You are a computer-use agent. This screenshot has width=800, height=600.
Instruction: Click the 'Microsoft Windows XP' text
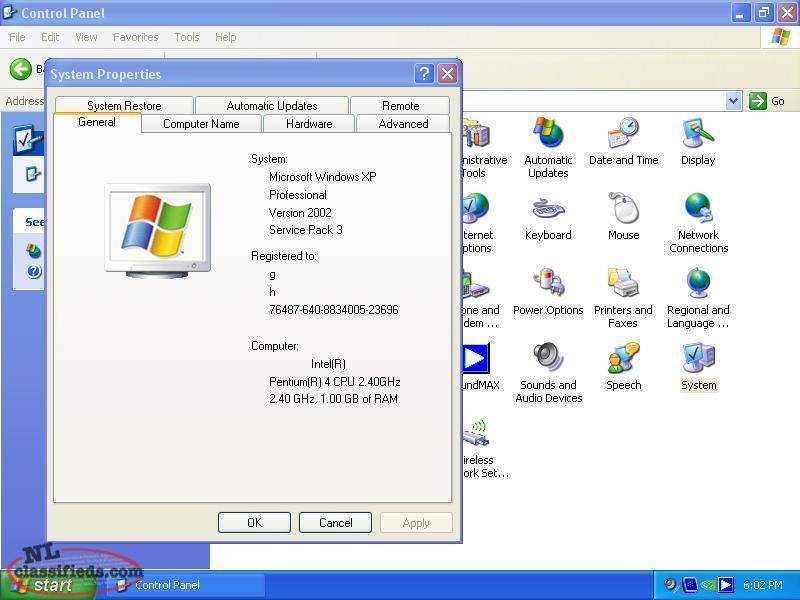coord(322,177)
